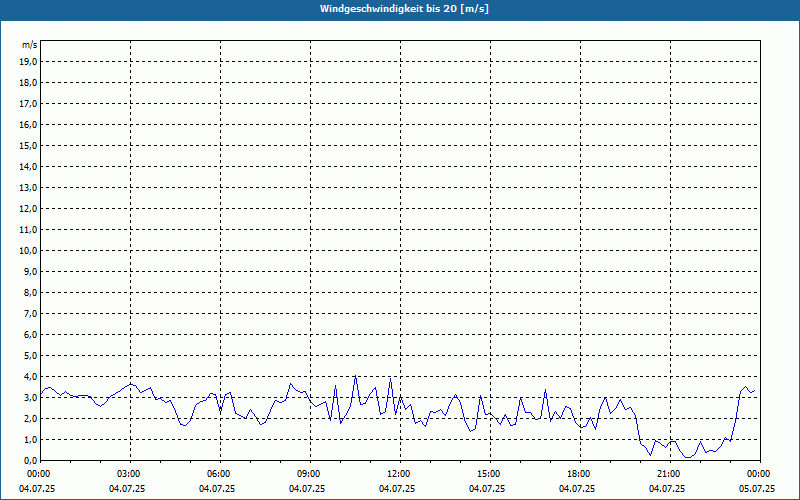Click the 13,0 y-axis label
Image resolution: width=800 pixels, height=500 pixels.
28,187
